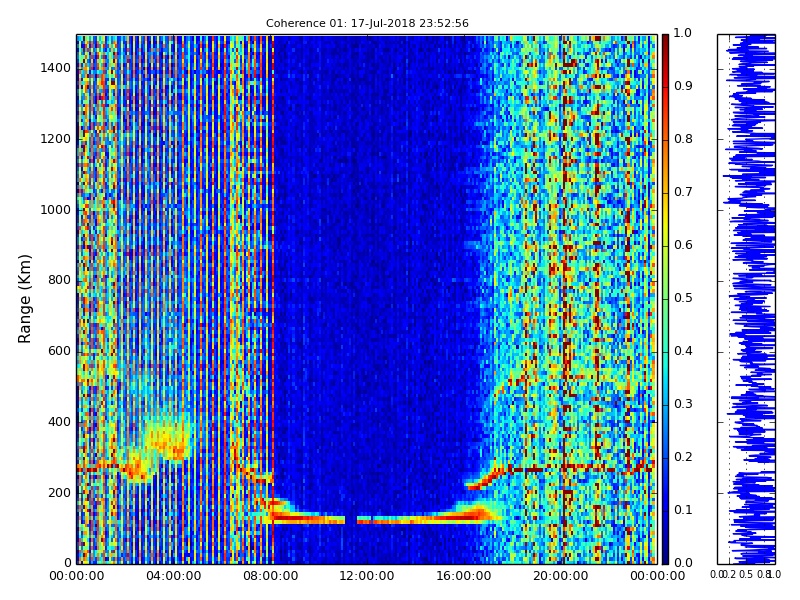The height and width of the screenshot is (600, 800).
Task: Click the 'Range (Km)' y-axis label
Action: coord(24,299)
